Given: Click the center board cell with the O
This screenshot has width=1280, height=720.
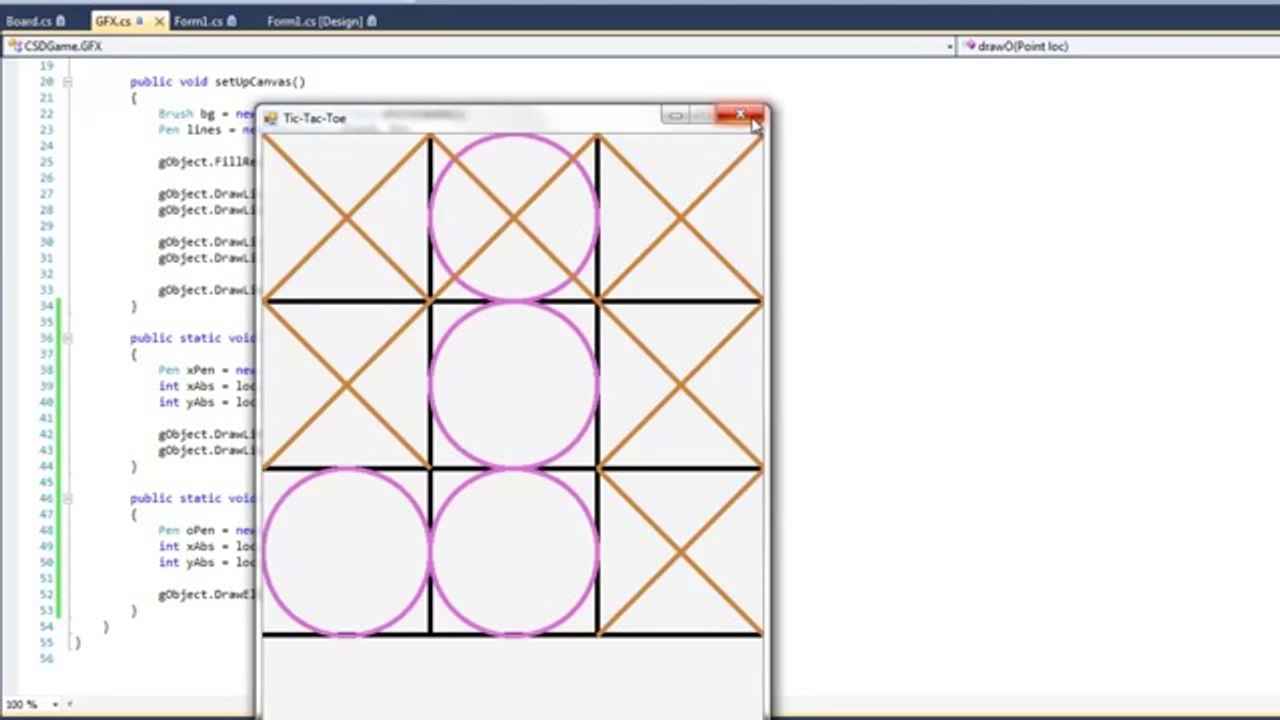Looking at the screenshot, I should pos(514,384).
